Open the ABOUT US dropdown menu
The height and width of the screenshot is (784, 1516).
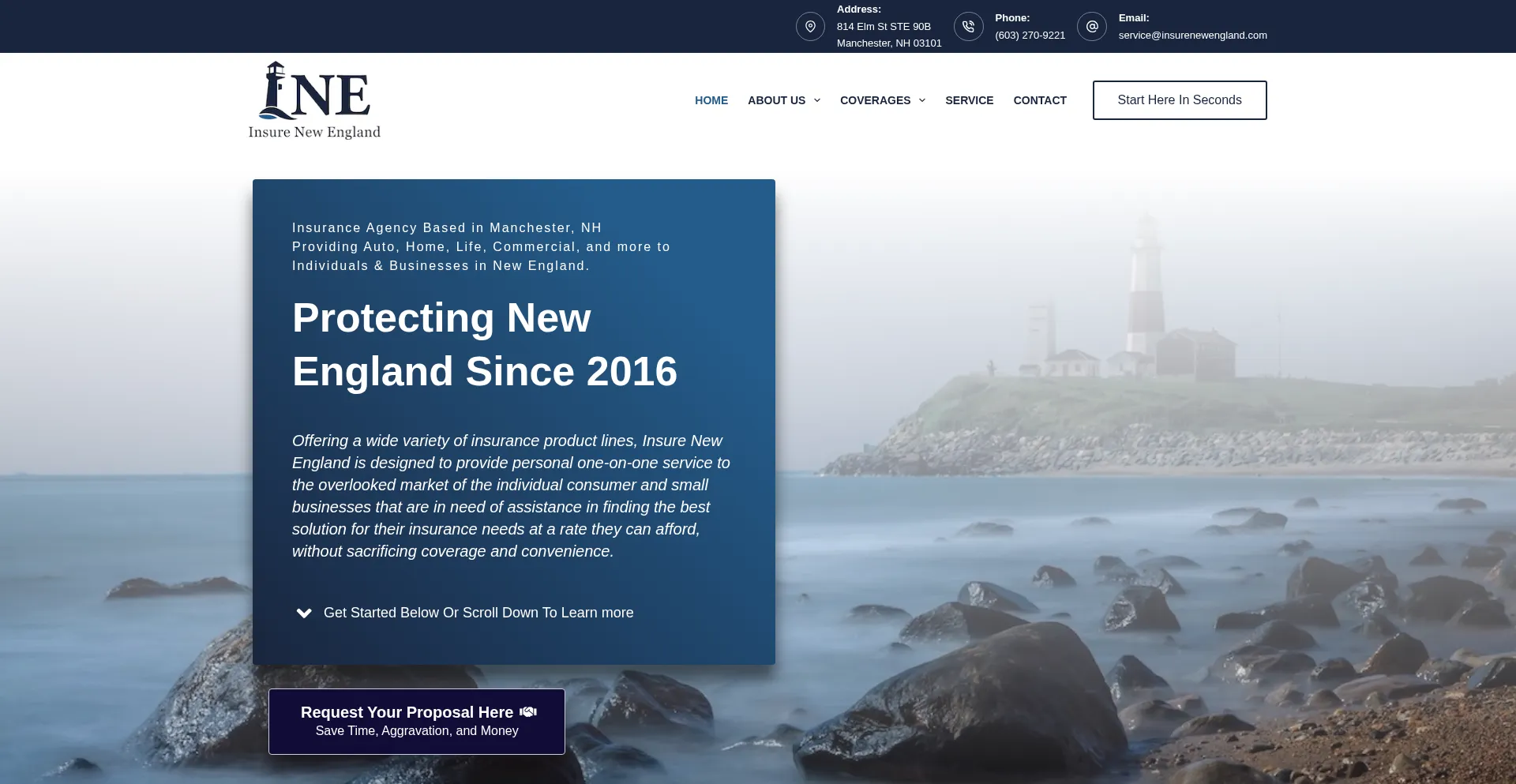point(777,100)
